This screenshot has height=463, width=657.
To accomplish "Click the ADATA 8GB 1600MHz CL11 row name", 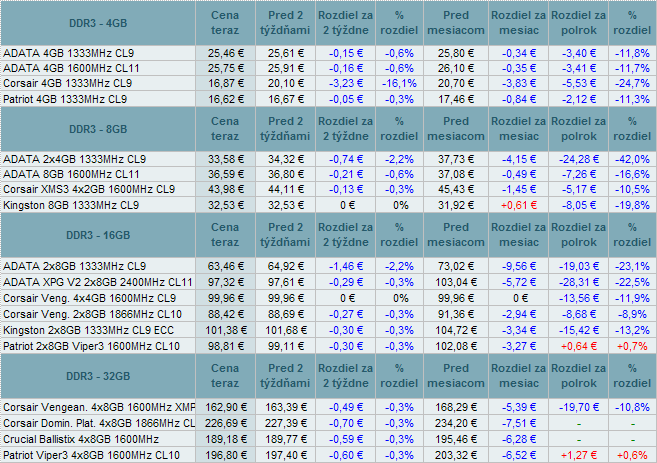I will pyautogui.click(x=71, y=174).
